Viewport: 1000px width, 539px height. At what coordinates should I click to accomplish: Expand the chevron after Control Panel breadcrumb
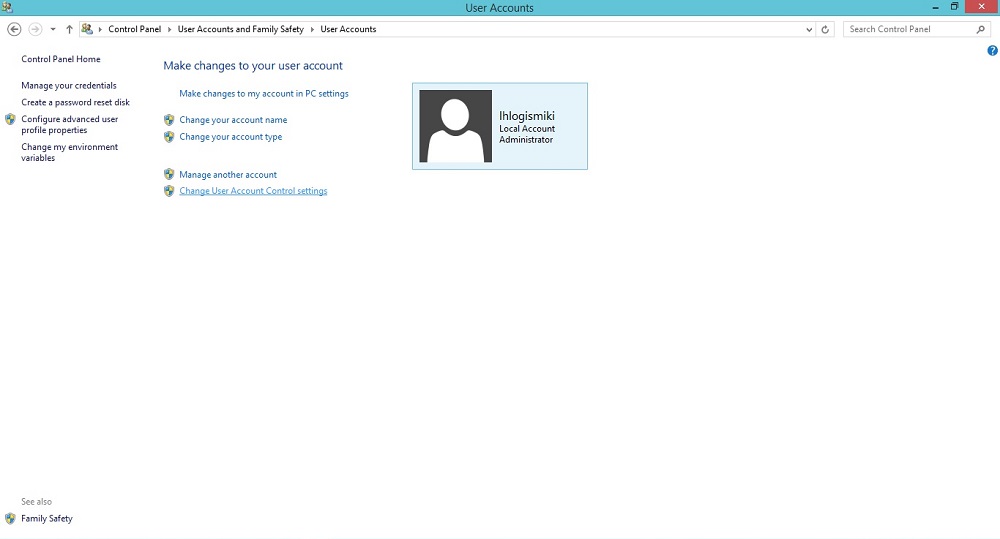[170, 29]
